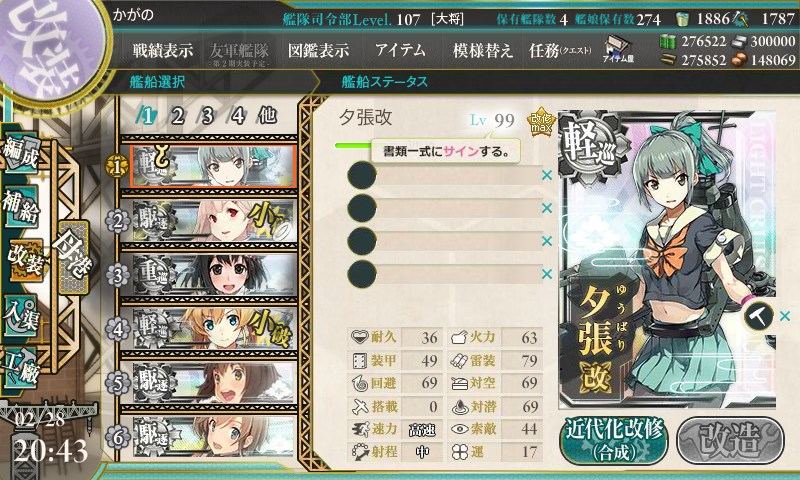
Task: Click the hammer reinforcement expansion slot icon
Action: [758, 316]
